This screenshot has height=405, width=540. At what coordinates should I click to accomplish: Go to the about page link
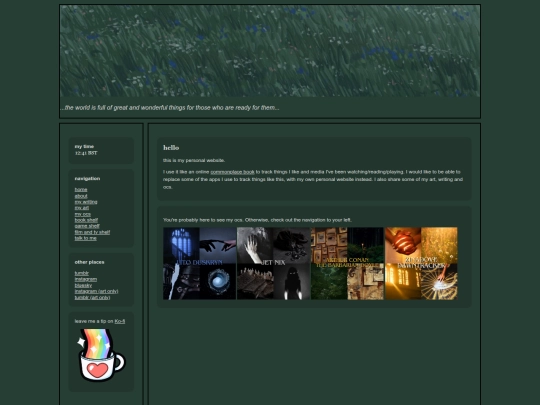click(x=81, y=196)
